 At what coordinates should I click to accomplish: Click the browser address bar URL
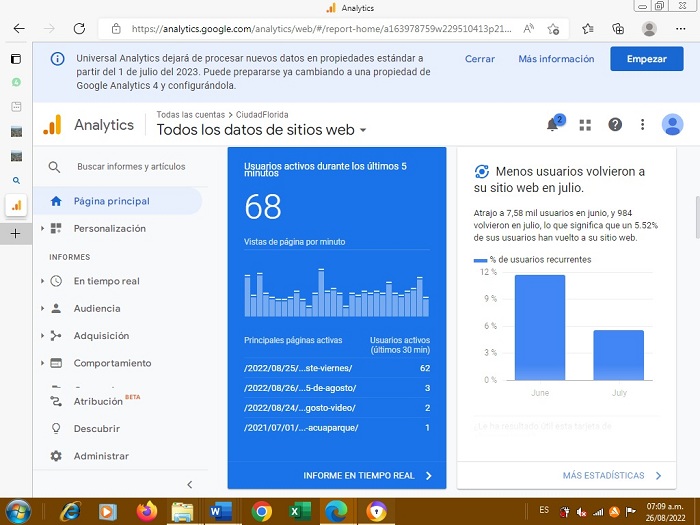321,29
